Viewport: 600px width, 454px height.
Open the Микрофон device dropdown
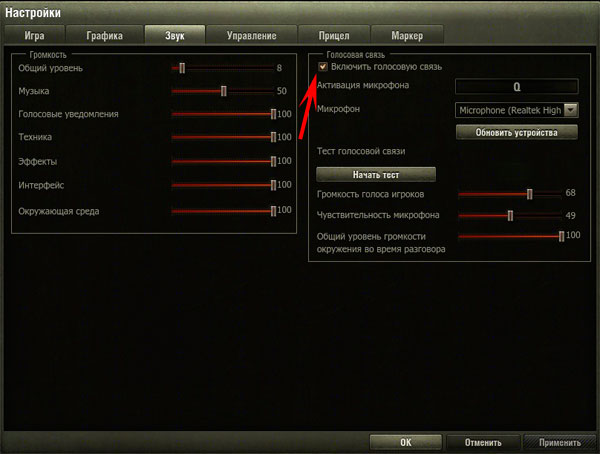tap(517, 109)
